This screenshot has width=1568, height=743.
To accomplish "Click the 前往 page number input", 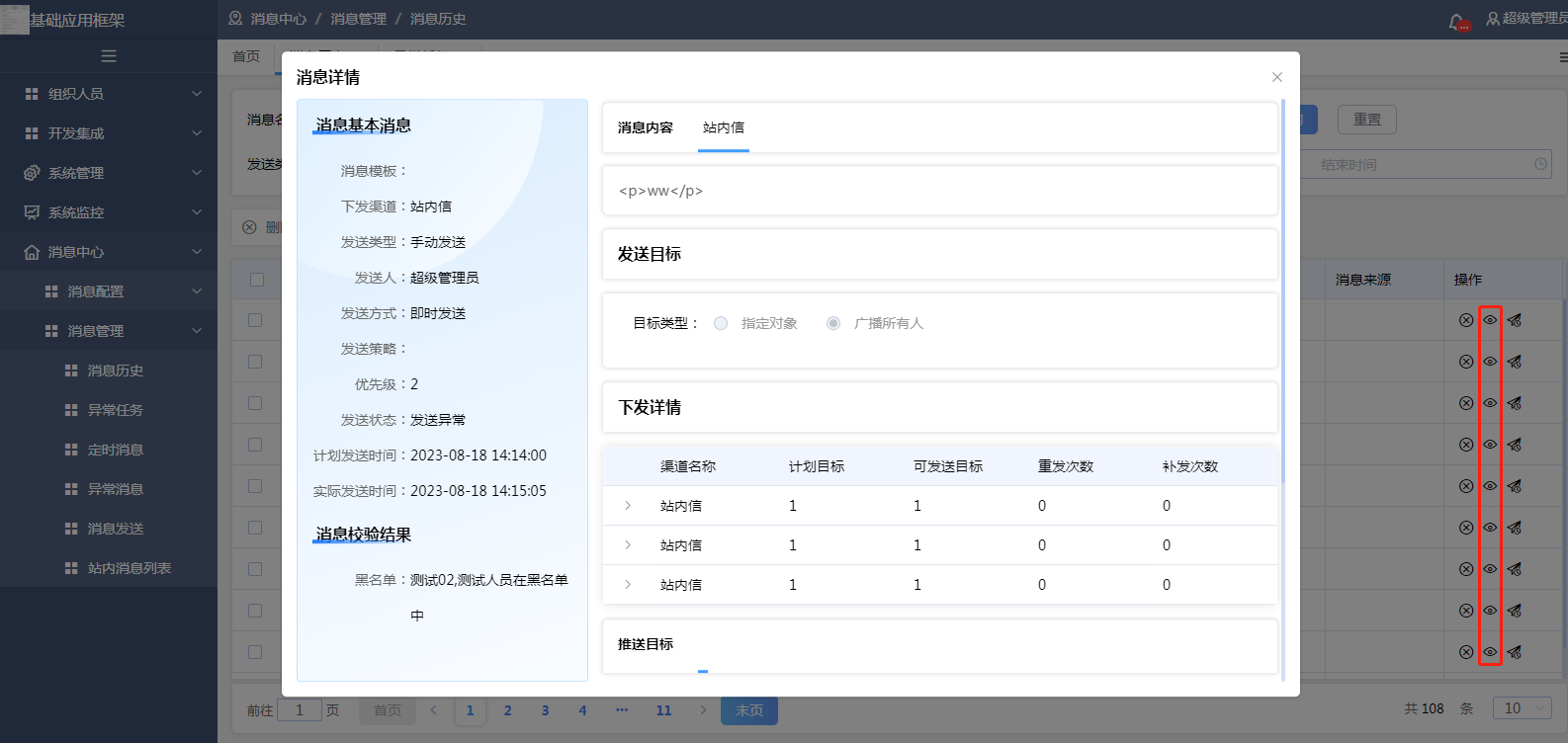I will pyautogui.click(x=300, y=710).
